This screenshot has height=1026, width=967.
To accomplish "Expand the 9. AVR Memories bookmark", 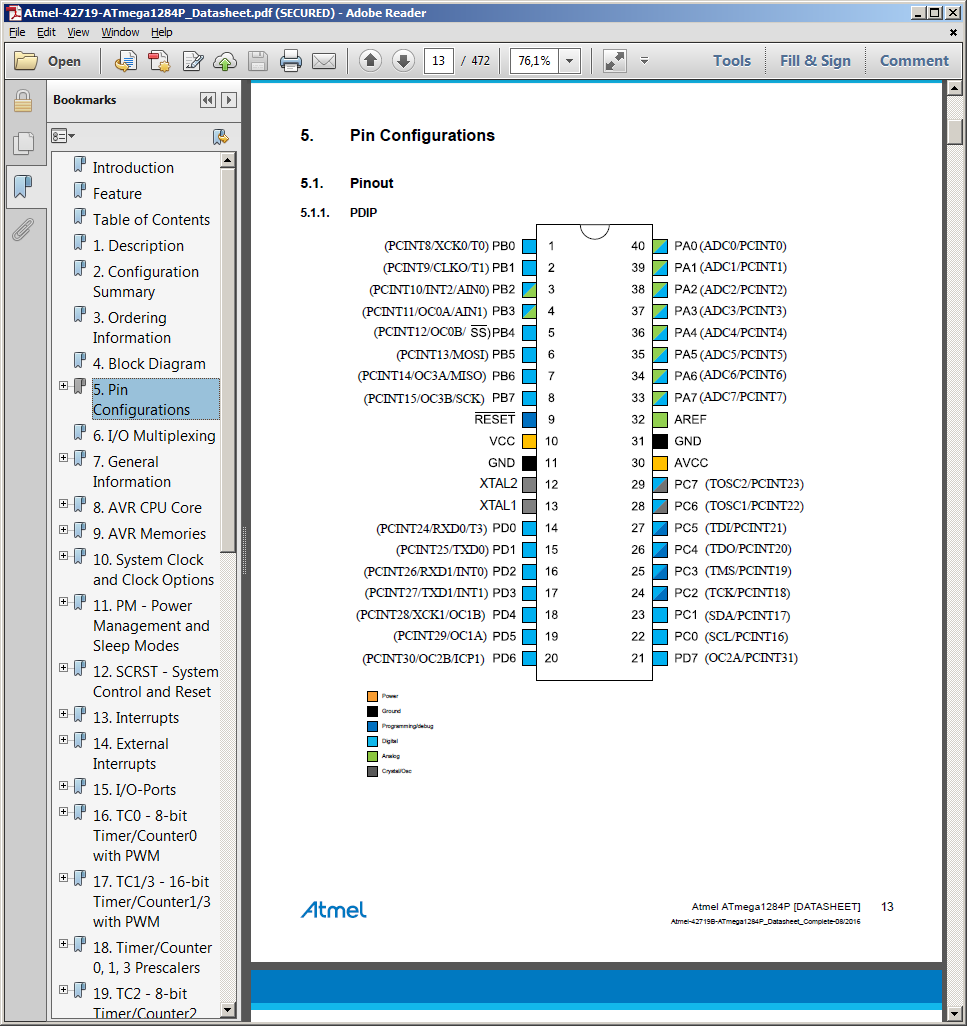I will pyautogui.click(x=63, y=529).
